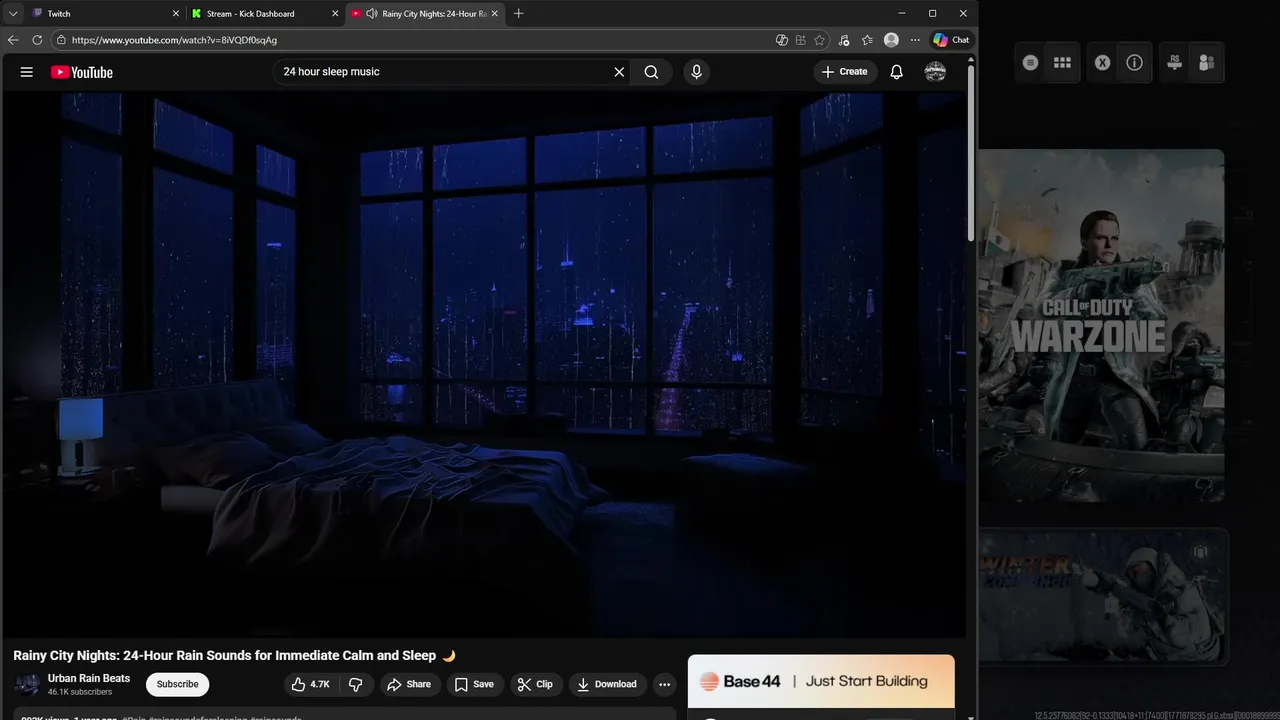Select the Rainy City Nights tab

pyautogui.click(x=425, y=14)
